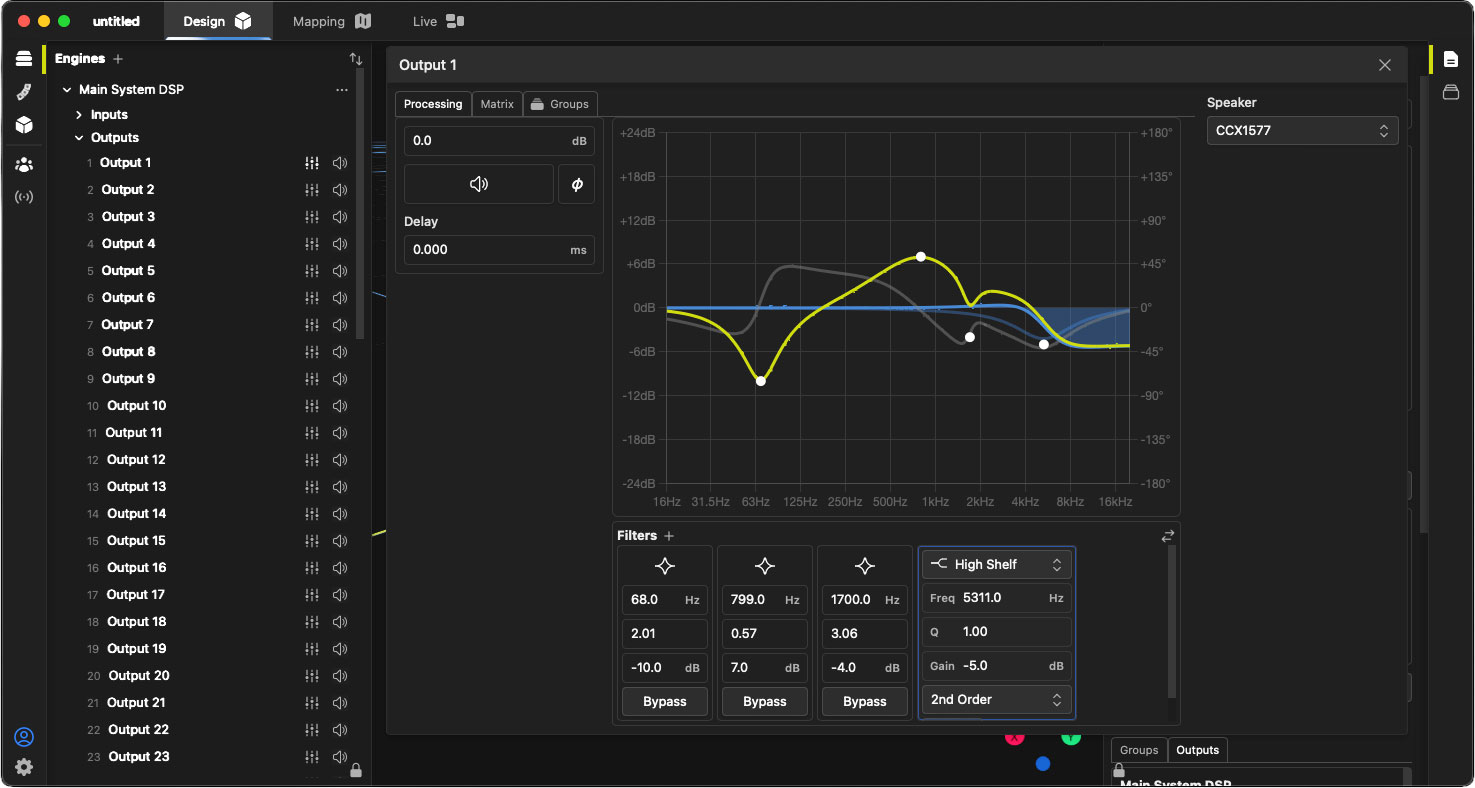Click the Delay field showing 0.000 ms

point(499,250)
